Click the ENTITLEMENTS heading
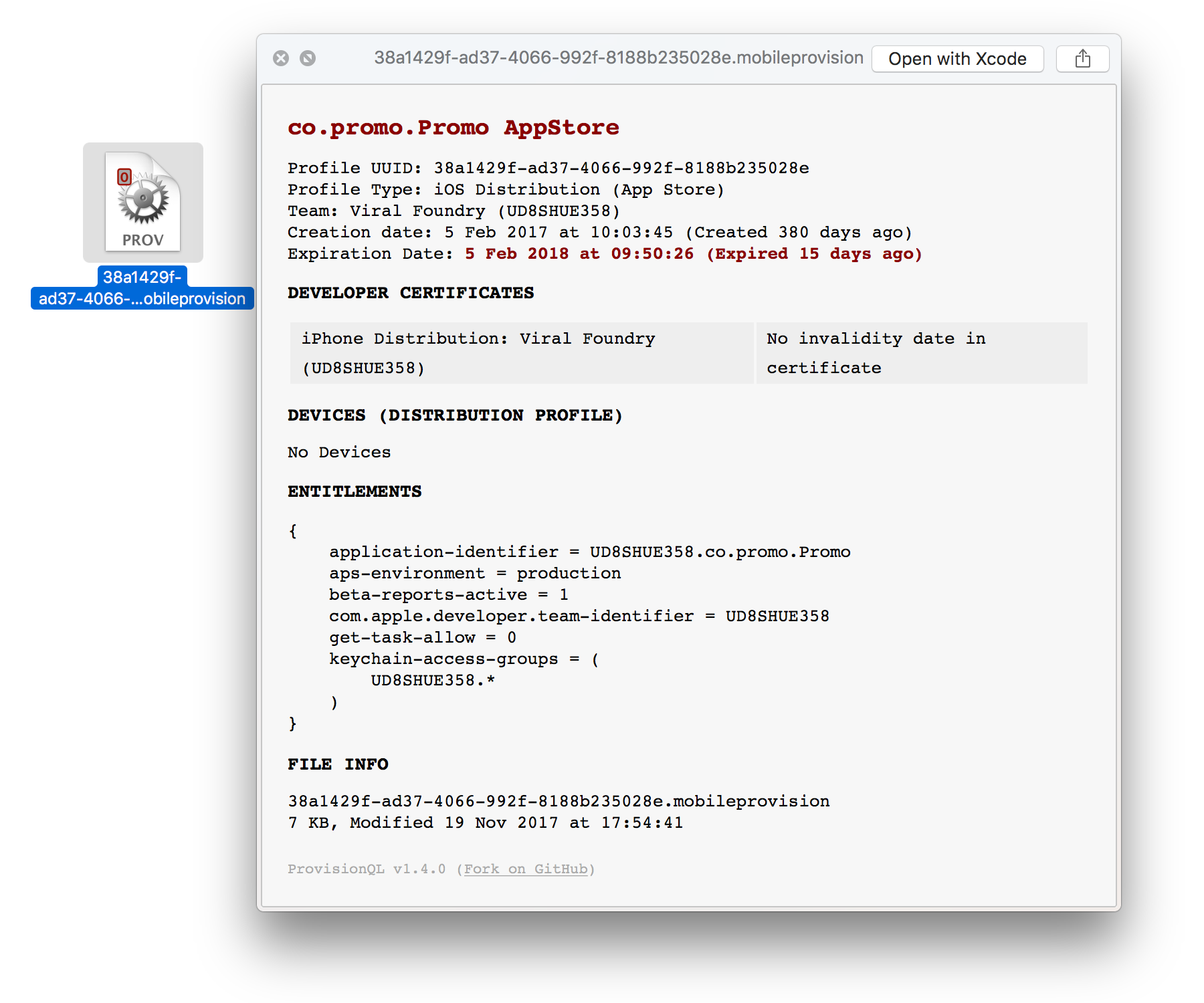Screen dimensions: 1204x1003 pyautogui.click(x=355, y=491)
